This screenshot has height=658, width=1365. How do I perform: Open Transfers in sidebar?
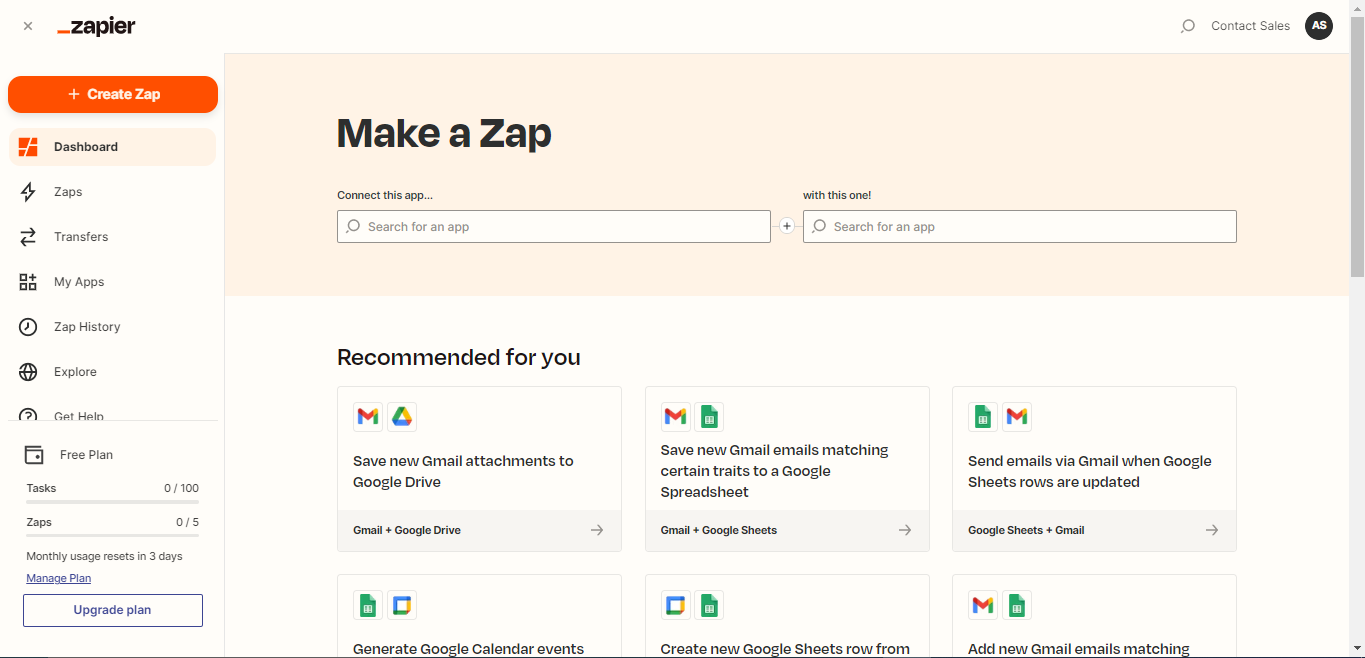point(112,237)
